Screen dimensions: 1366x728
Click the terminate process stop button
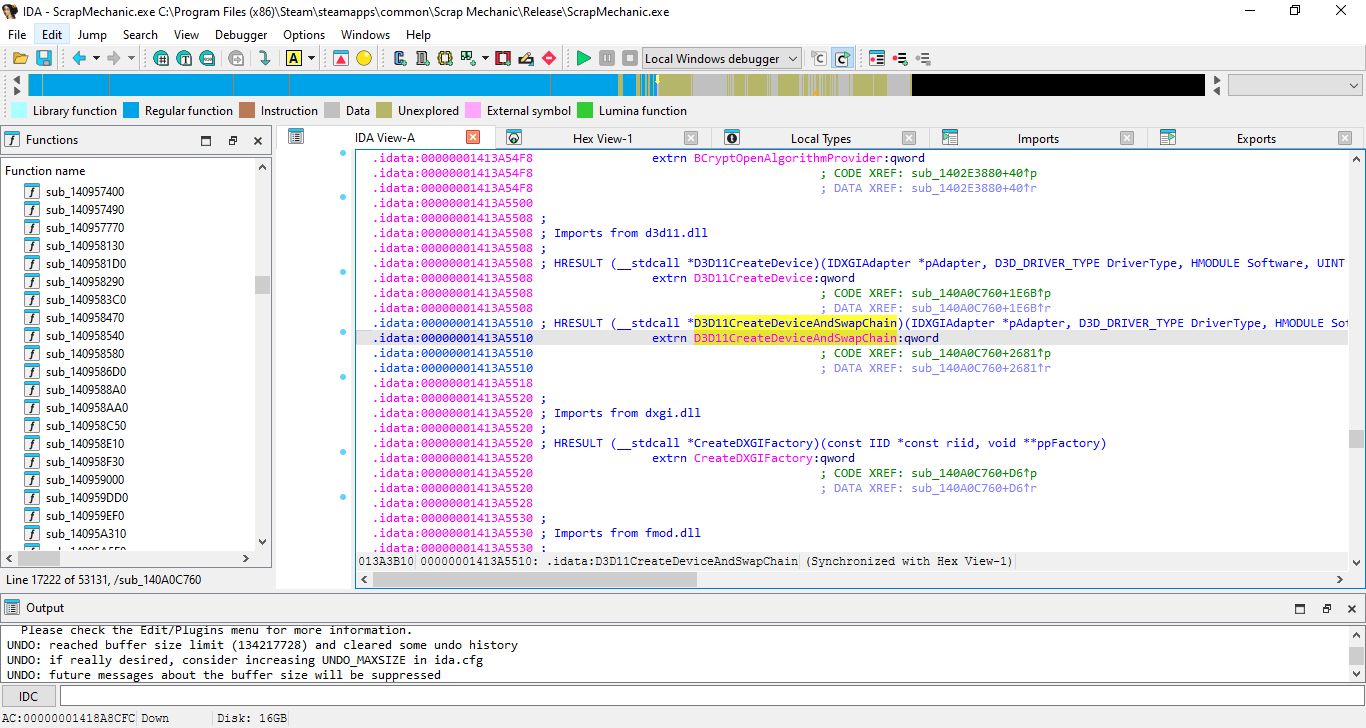click(x=630, y=59)
